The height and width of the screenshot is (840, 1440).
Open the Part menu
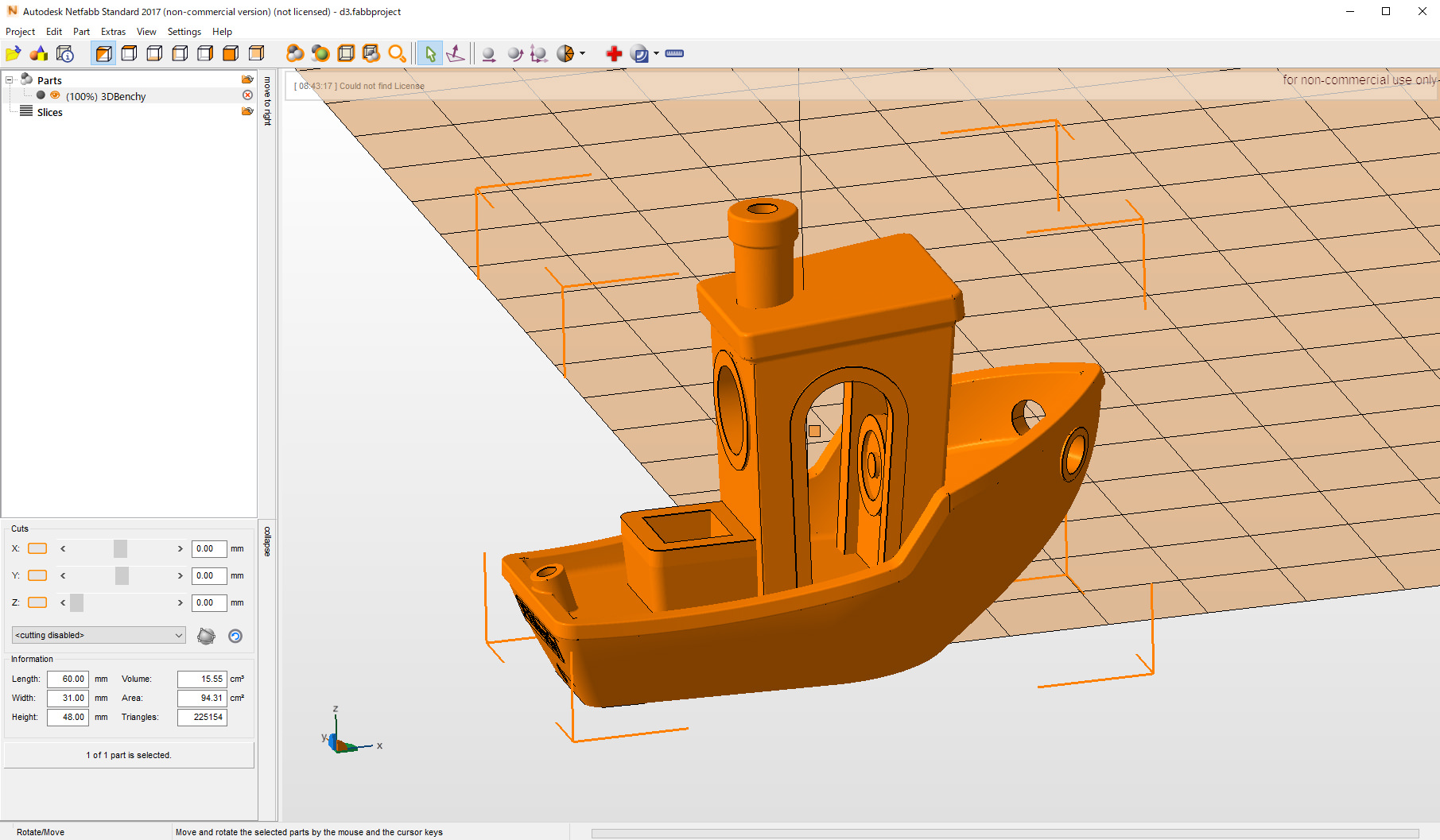coord(81,32)
